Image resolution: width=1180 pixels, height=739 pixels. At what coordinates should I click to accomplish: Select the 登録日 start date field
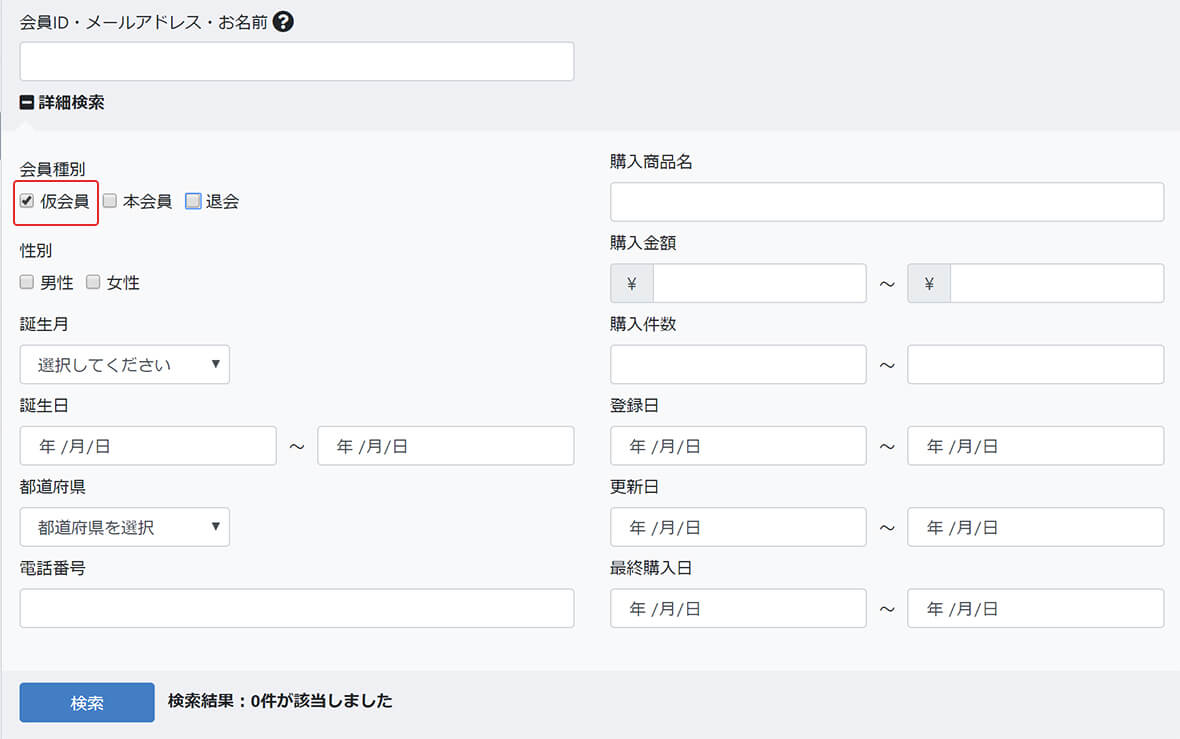pyautogui.click(x=738, y=446)
